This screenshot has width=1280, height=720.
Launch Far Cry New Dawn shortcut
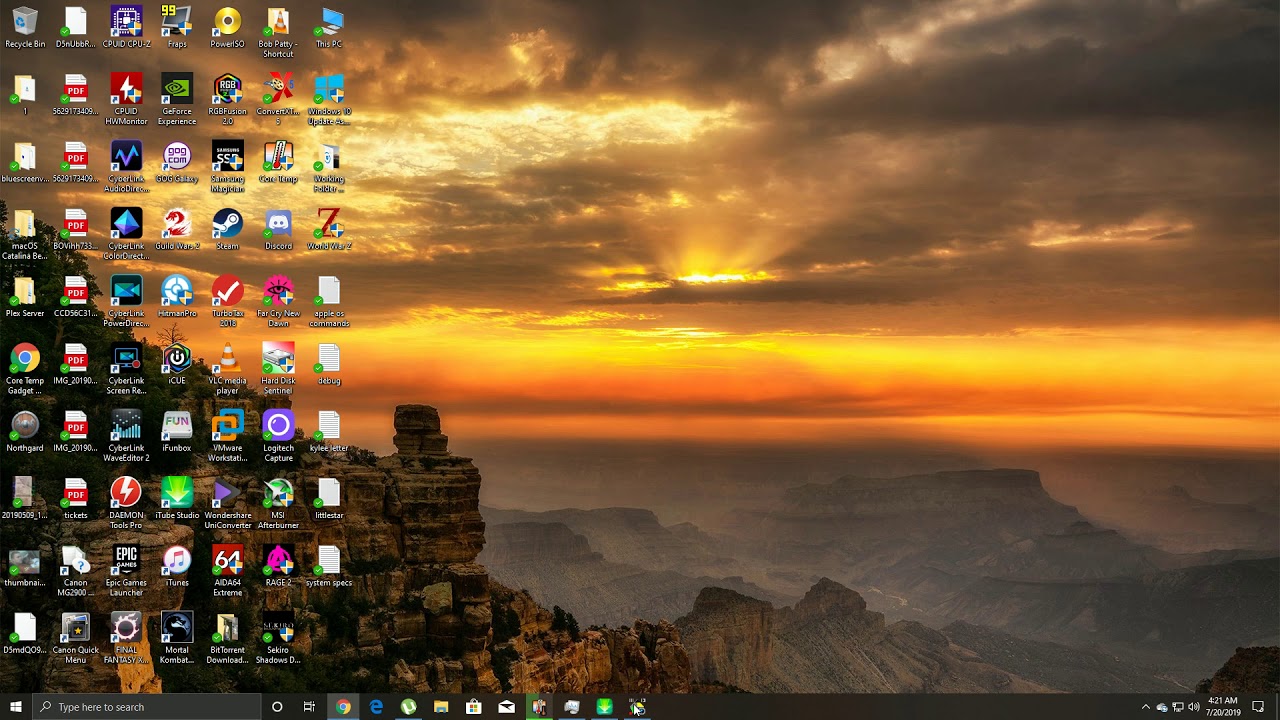coord(278,301)
